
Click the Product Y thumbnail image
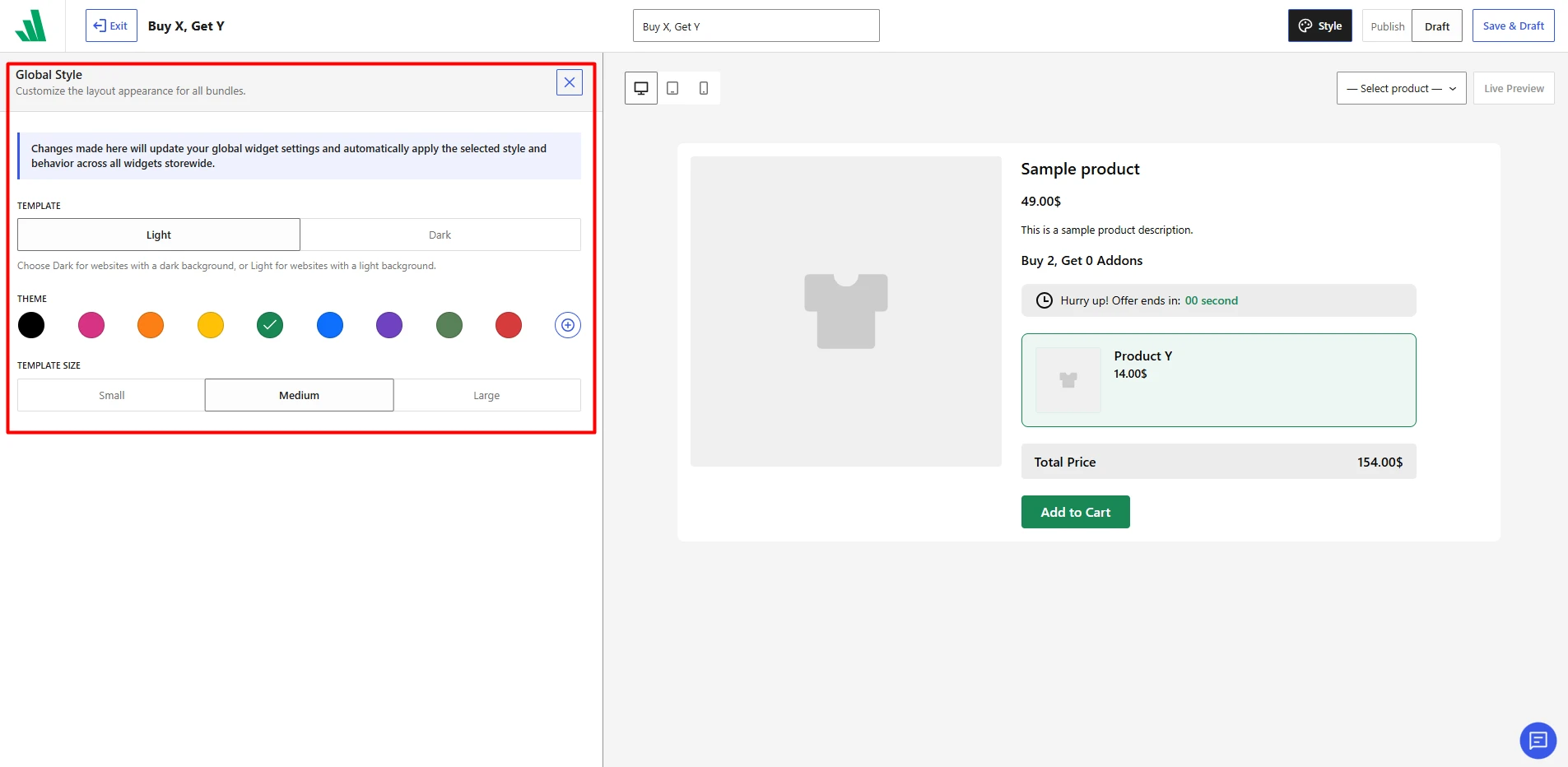point(1068,380)
